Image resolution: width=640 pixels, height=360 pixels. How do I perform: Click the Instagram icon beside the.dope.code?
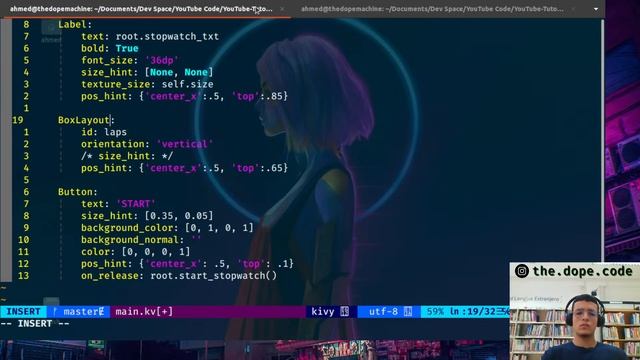coord(522,271)
